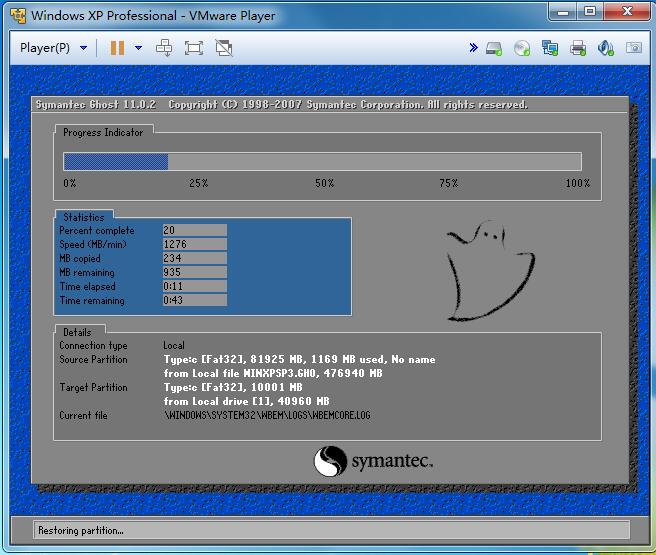Viewport: 656px width, 555px height.
Task: Open the Player(P) menu
Action: (45, 48)
